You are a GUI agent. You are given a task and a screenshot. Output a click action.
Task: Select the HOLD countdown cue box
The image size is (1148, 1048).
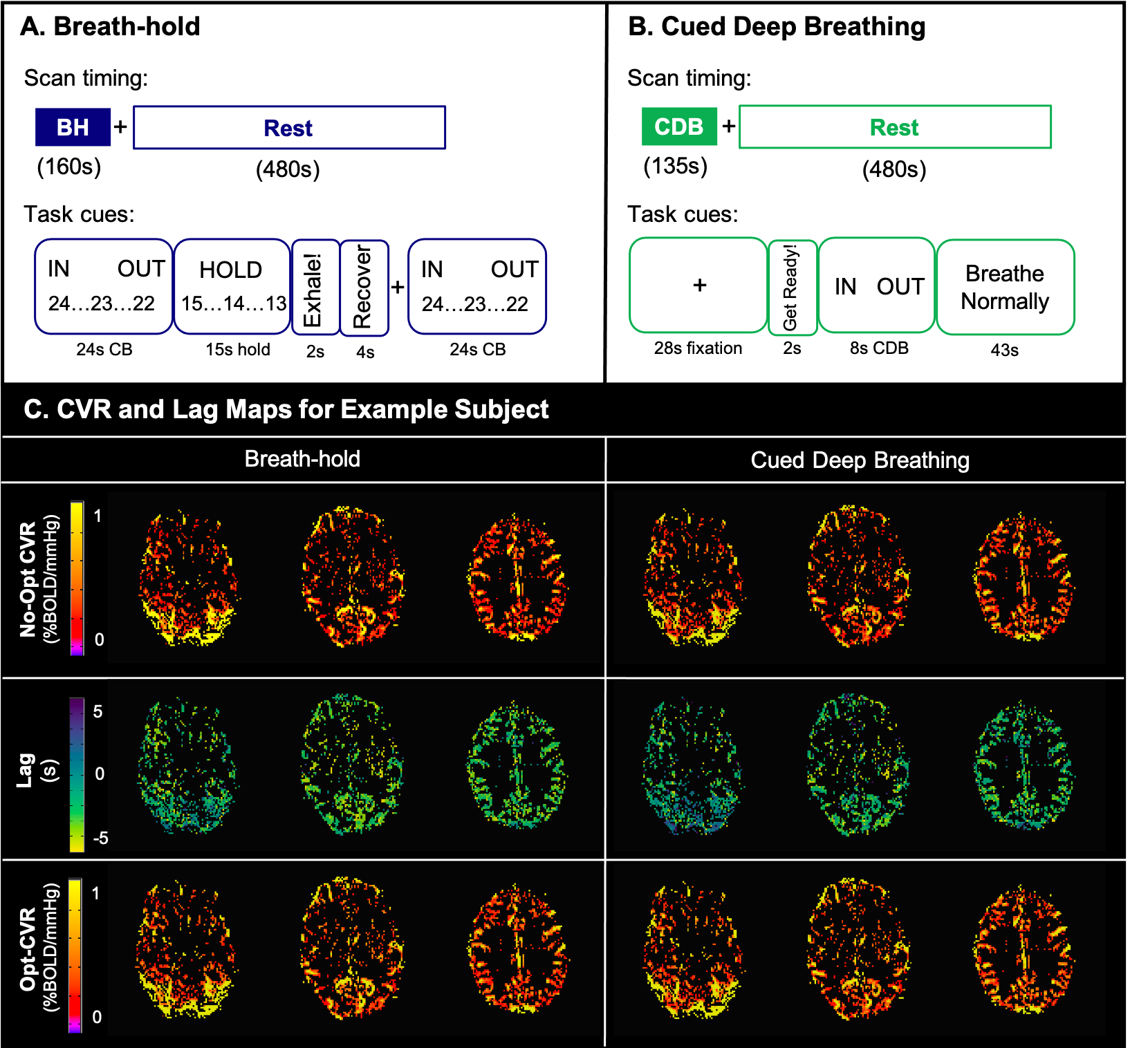(x=232, y=286)
